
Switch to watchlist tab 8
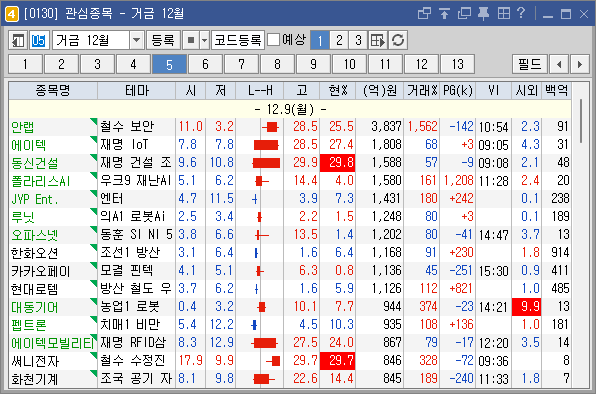pos(277,64)
